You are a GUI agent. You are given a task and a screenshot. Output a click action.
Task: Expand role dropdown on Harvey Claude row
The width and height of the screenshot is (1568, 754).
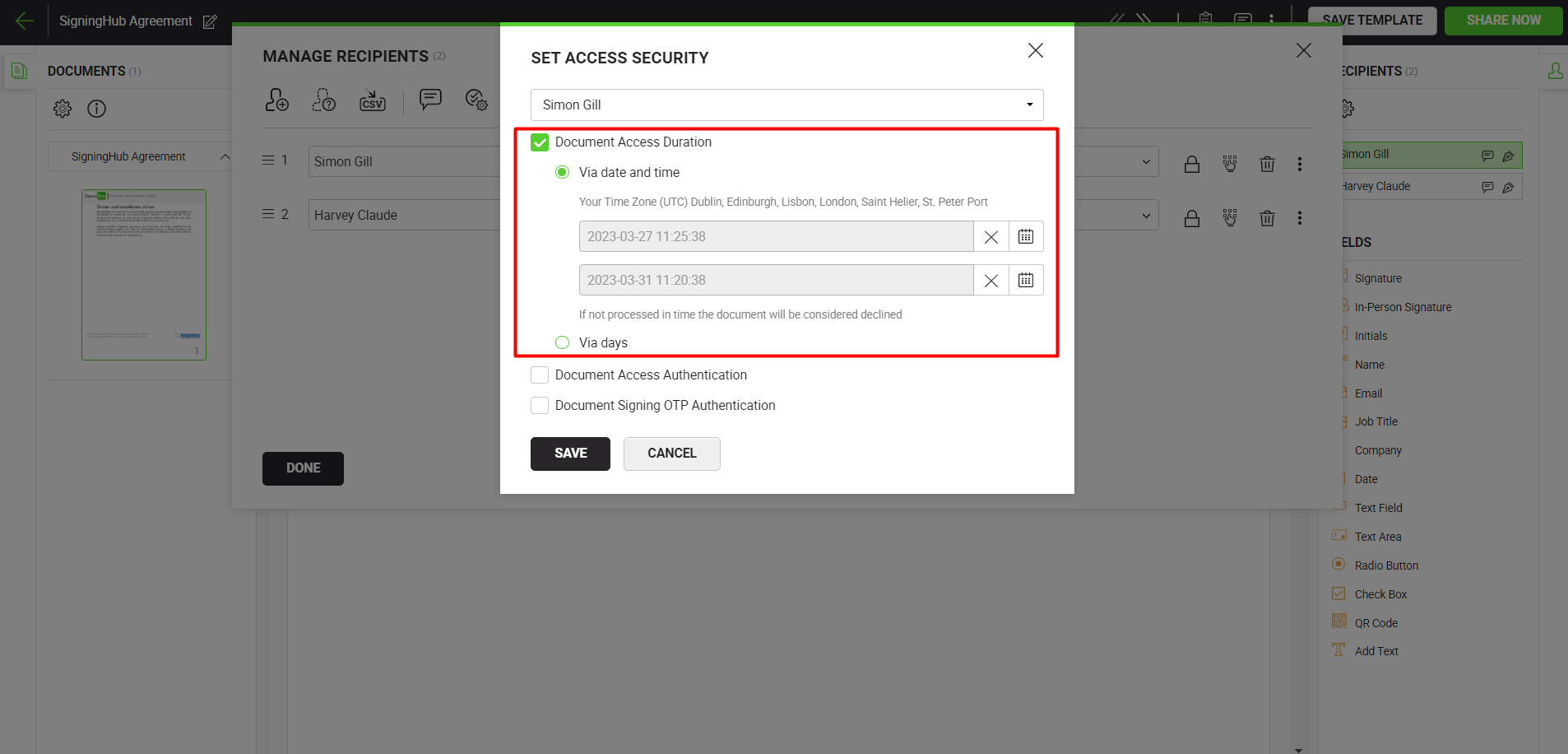tap(1146, 216)
